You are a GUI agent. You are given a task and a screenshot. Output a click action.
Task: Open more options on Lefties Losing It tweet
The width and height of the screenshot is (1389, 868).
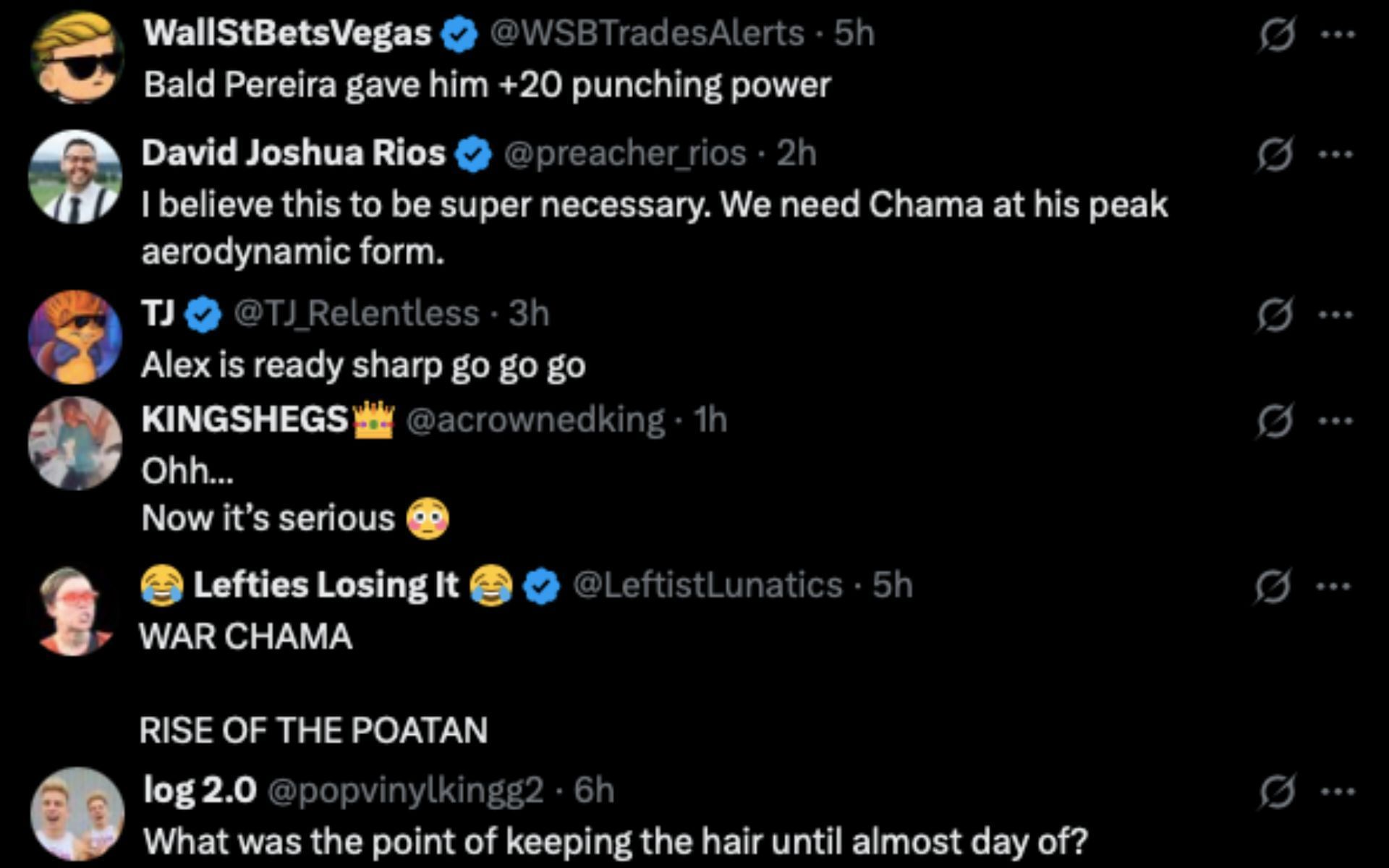point(1335,586)
